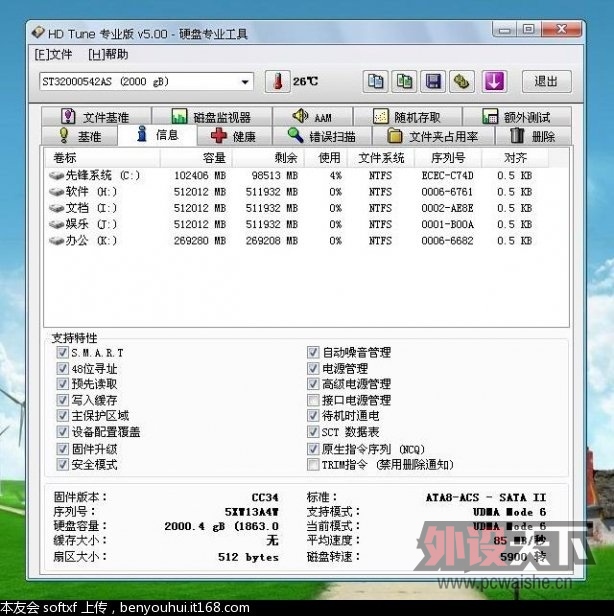Toggle the 写入缓存 checkbox
Image resolution: width=614 pixels, height=616 pixels.
click(x=62, y=400)
